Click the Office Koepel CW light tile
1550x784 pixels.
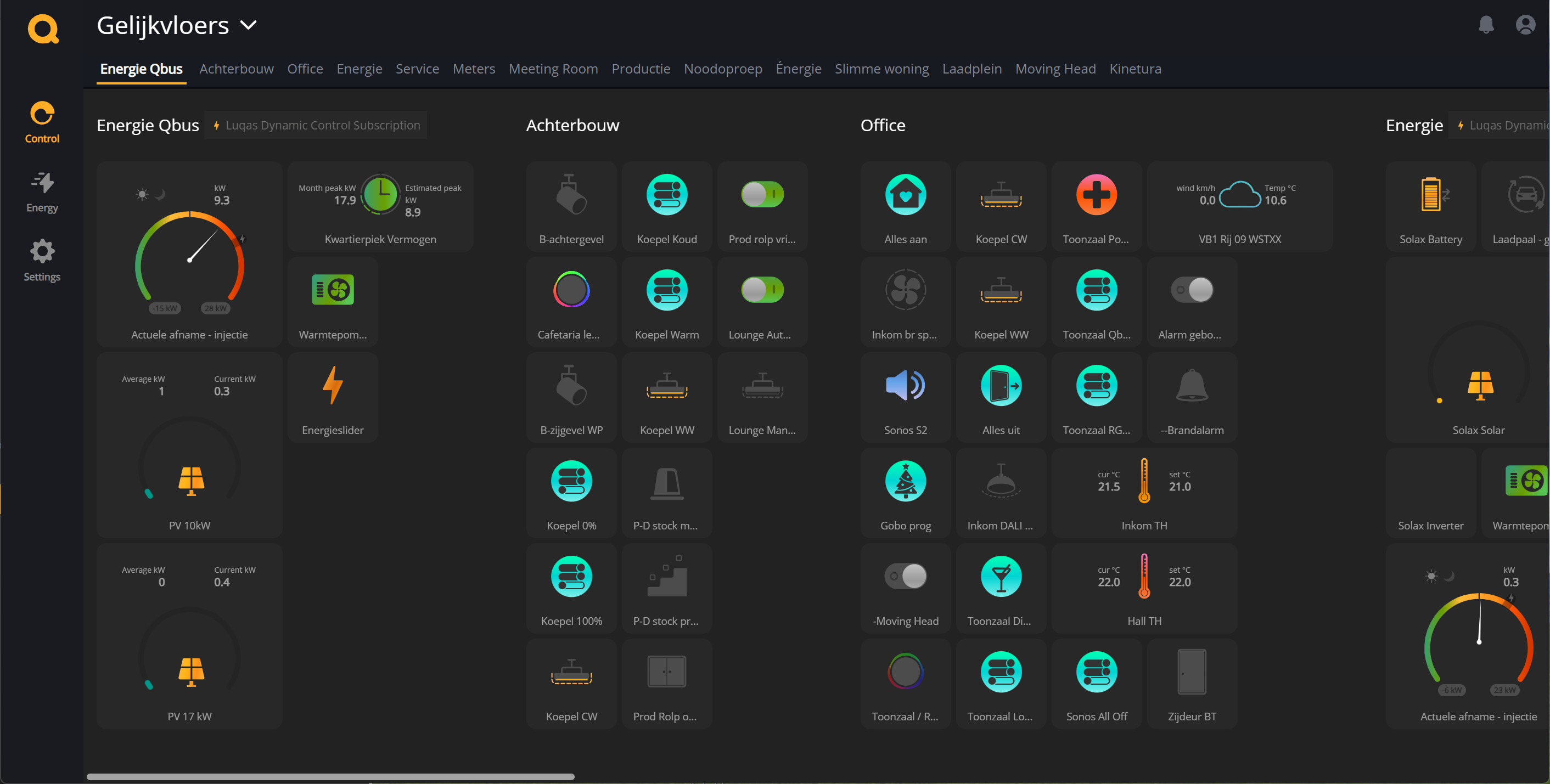[1001, 206]
